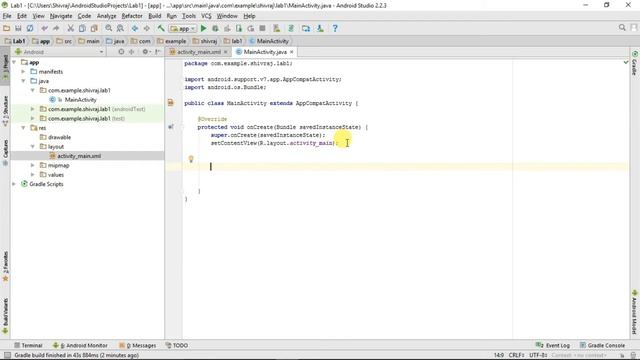Collapse the layout folder arrow
The image size is (640, 360).
(x=33, y=146)
